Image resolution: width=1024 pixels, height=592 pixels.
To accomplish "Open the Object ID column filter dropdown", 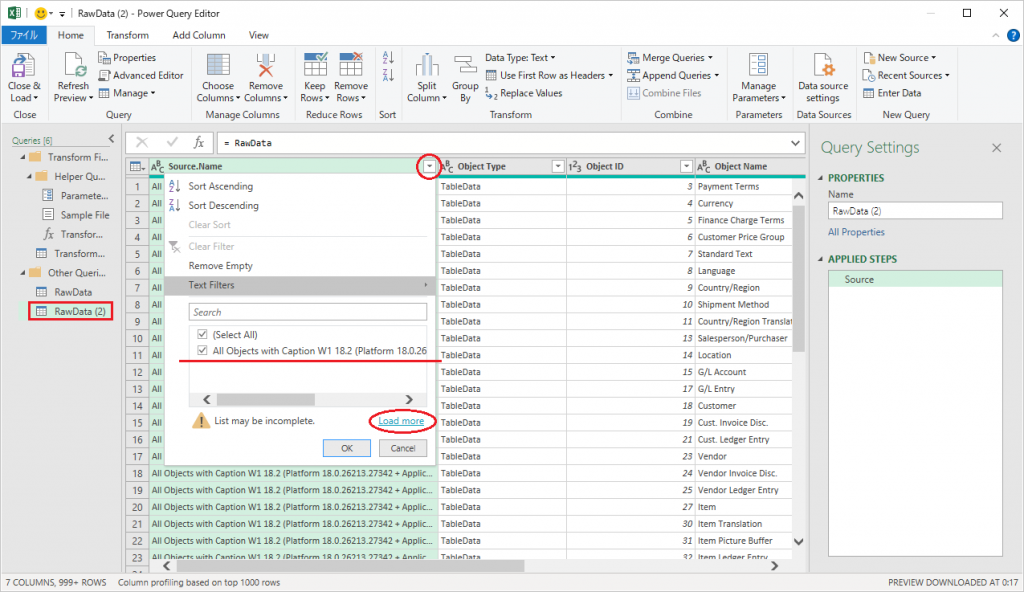I will (x=686, y=167).
